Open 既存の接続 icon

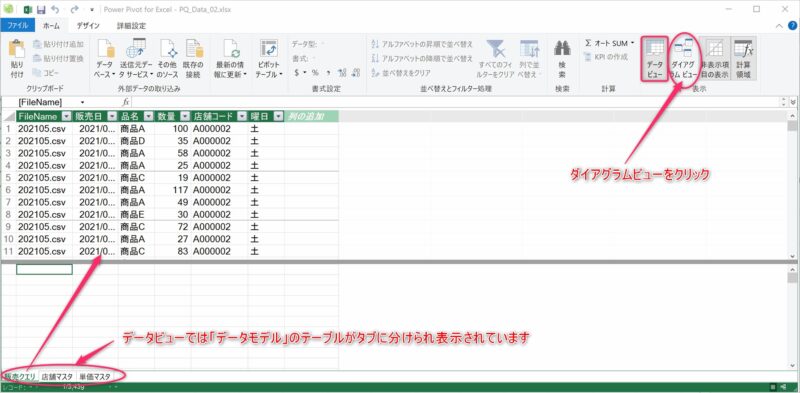point(194,49)
